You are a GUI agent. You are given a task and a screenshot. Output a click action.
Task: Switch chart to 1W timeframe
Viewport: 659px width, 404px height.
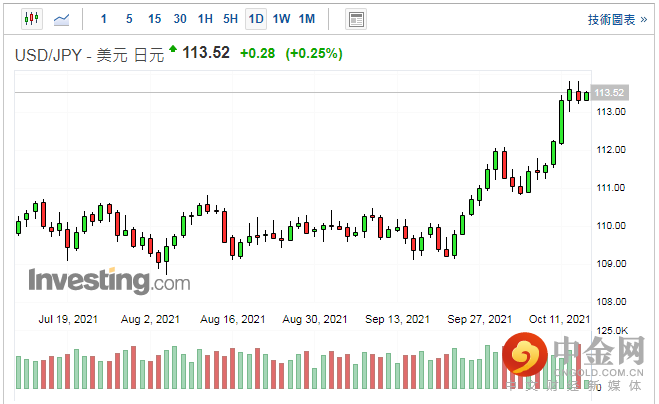[x=281, y=19]
